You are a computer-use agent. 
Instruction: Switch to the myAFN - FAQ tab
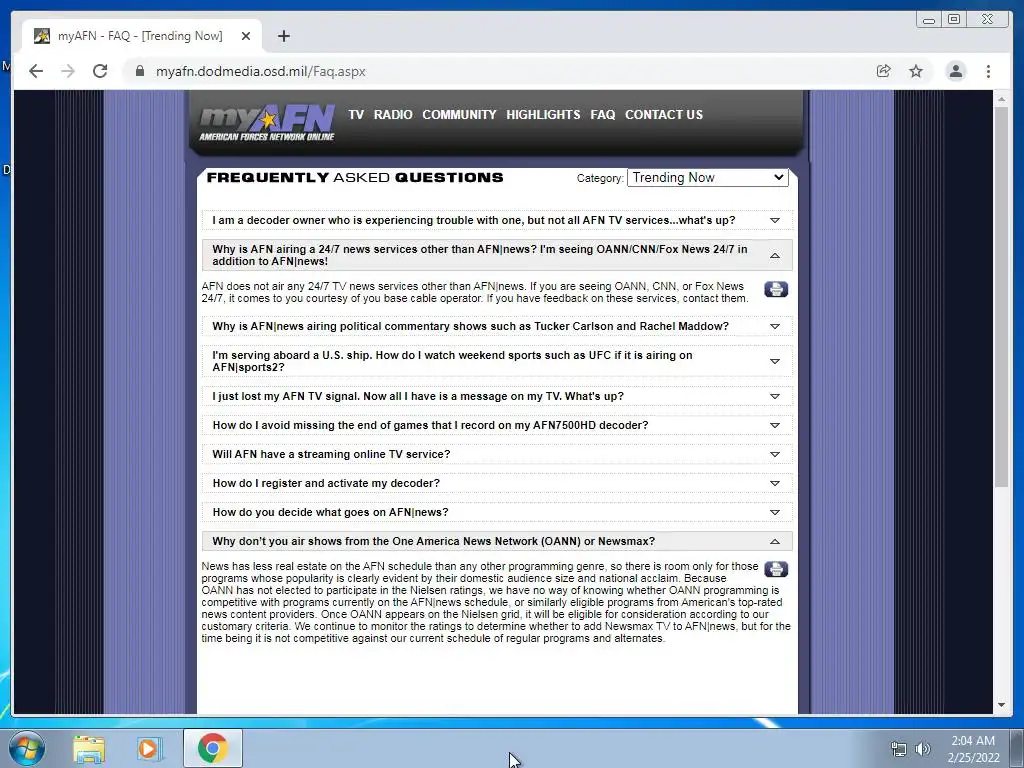pyautogui.click(x=140, y=36)
